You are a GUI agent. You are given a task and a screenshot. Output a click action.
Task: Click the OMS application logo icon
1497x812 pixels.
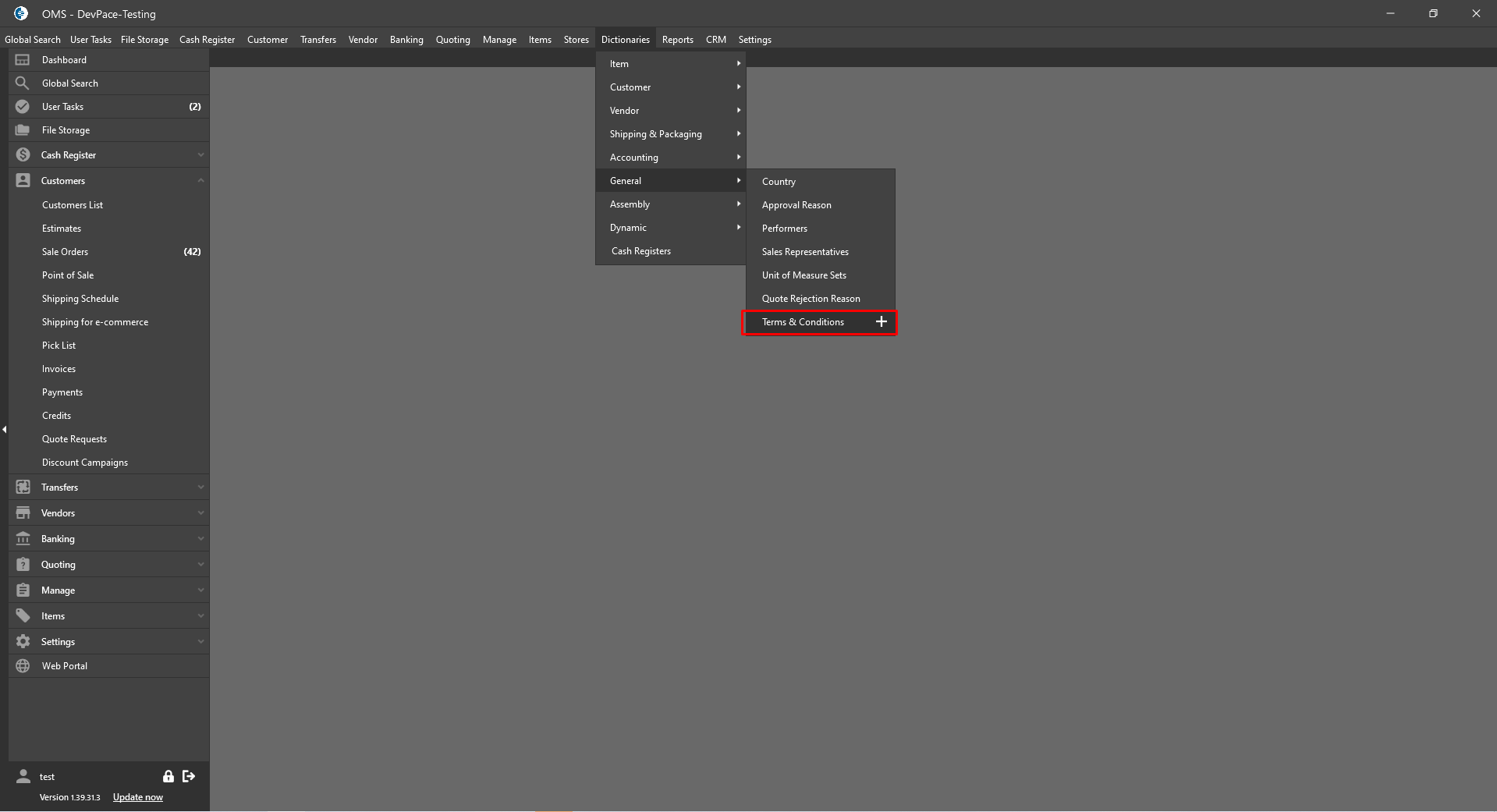21,13
